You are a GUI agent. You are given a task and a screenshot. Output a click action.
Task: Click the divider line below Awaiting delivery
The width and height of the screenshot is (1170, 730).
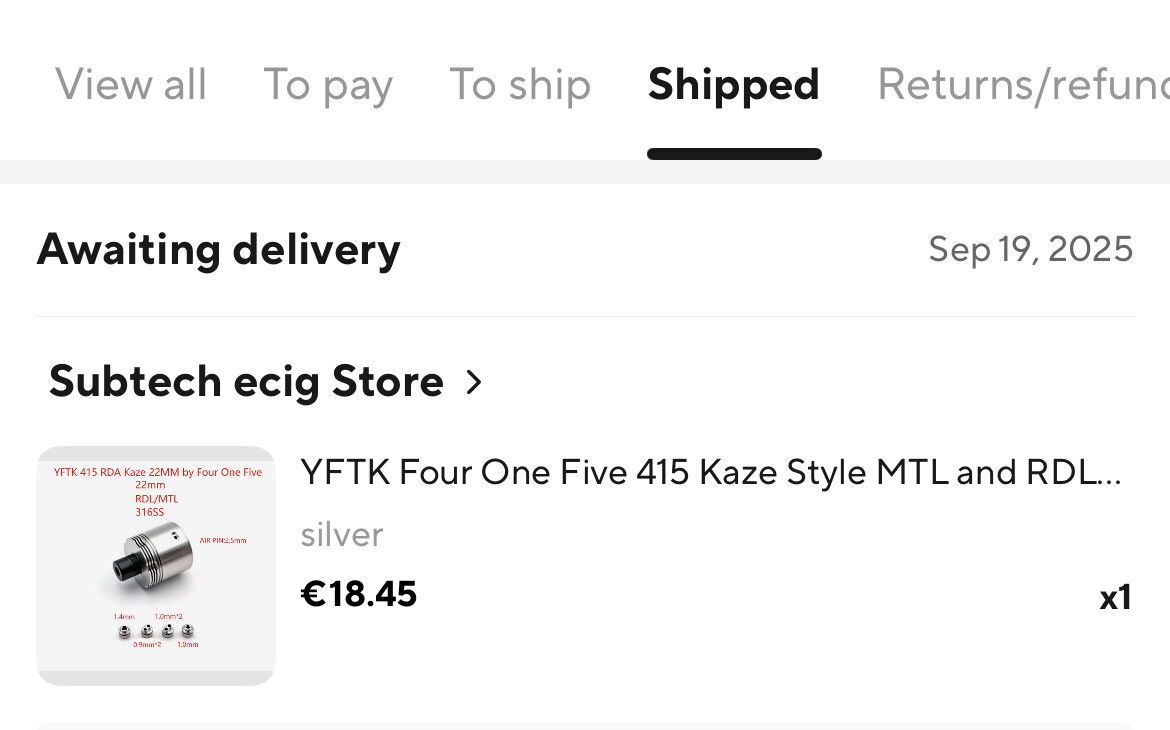tap(585, 316)
